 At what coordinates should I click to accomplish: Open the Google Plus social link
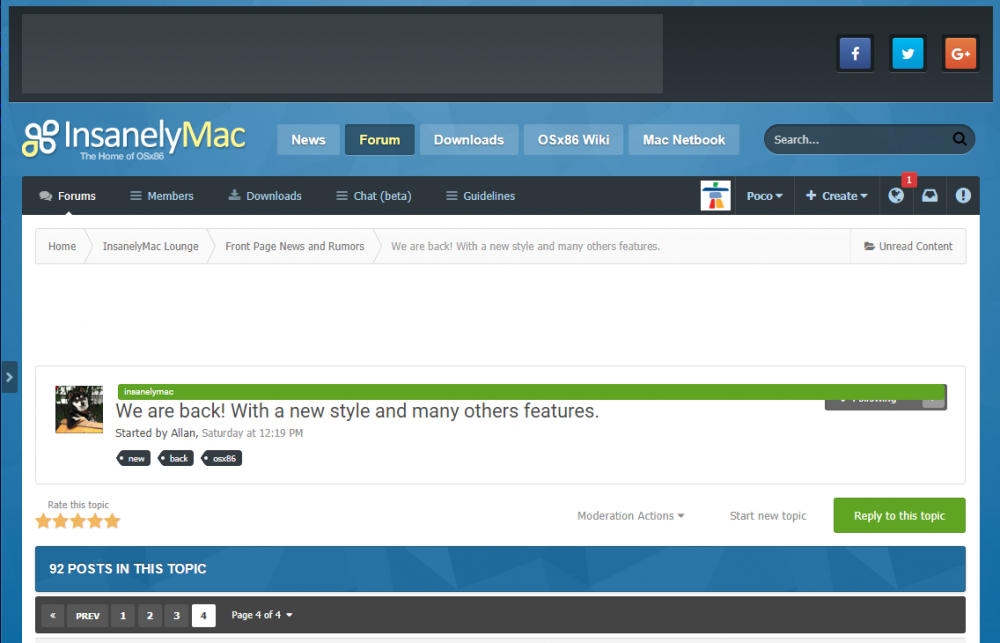(x=960, y=54)
